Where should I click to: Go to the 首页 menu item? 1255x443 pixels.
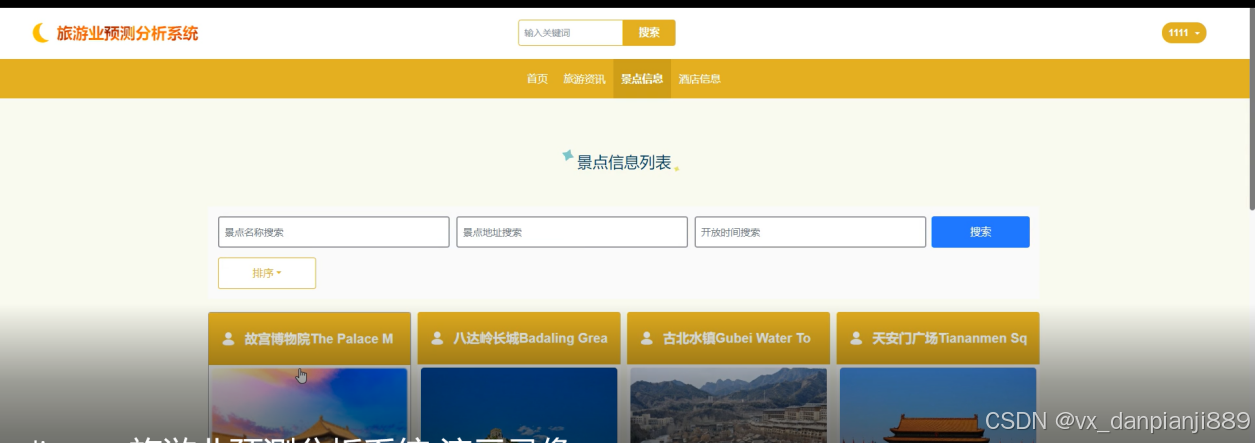click(537, 79)
